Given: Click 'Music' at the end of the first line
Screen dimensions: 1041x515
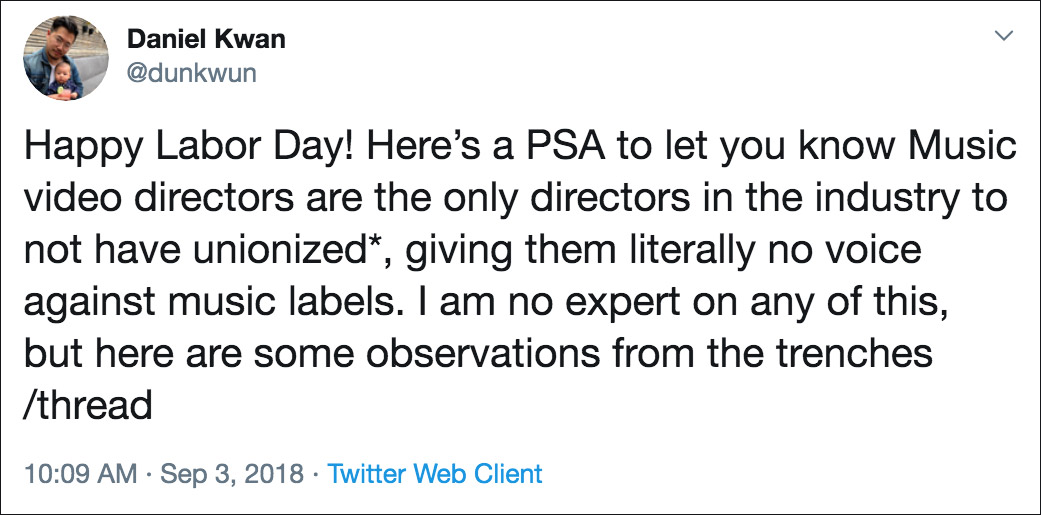Looking at the screenshot, I should click(961, 145).
